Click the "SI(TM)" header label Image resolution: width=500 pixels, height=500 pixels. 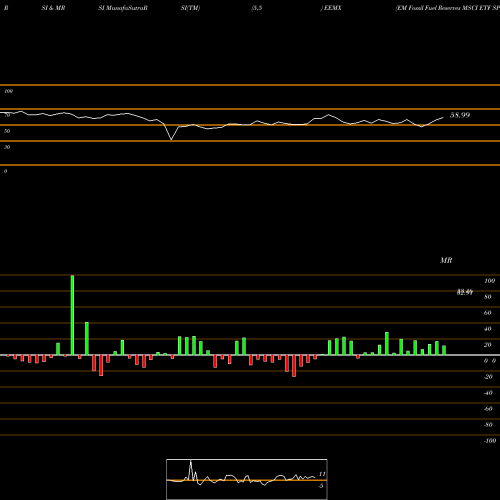tap(190, 8)
